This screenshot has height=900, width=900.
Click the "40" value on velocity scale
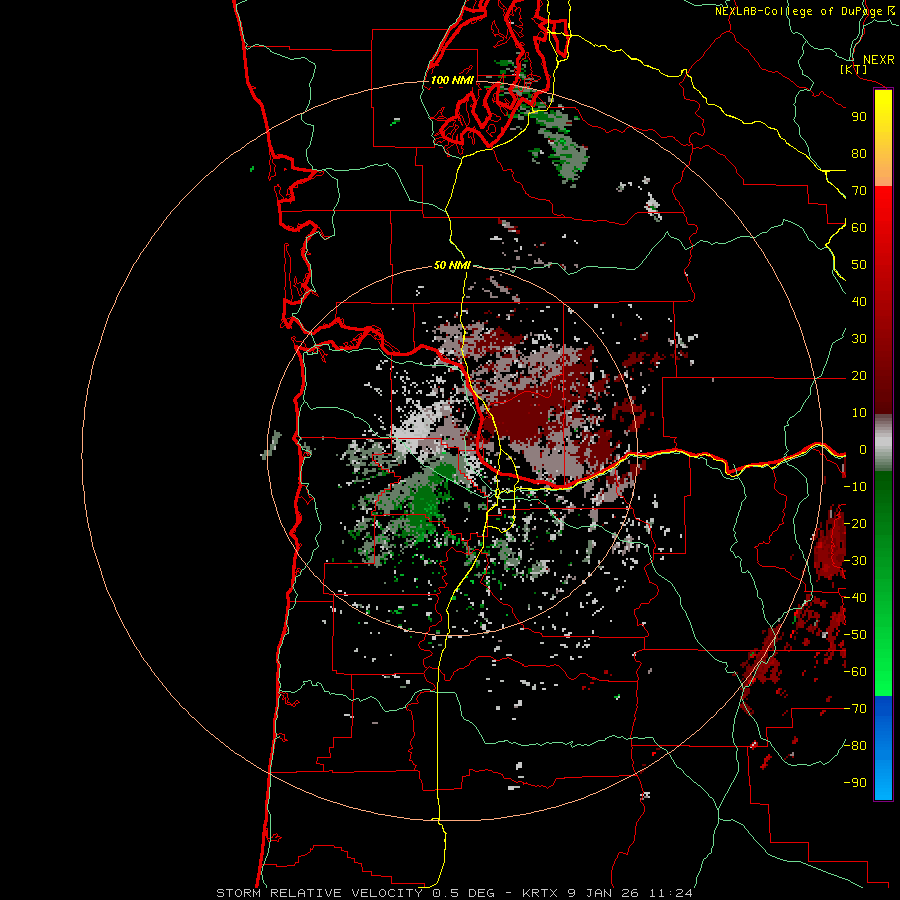point(859,301)
